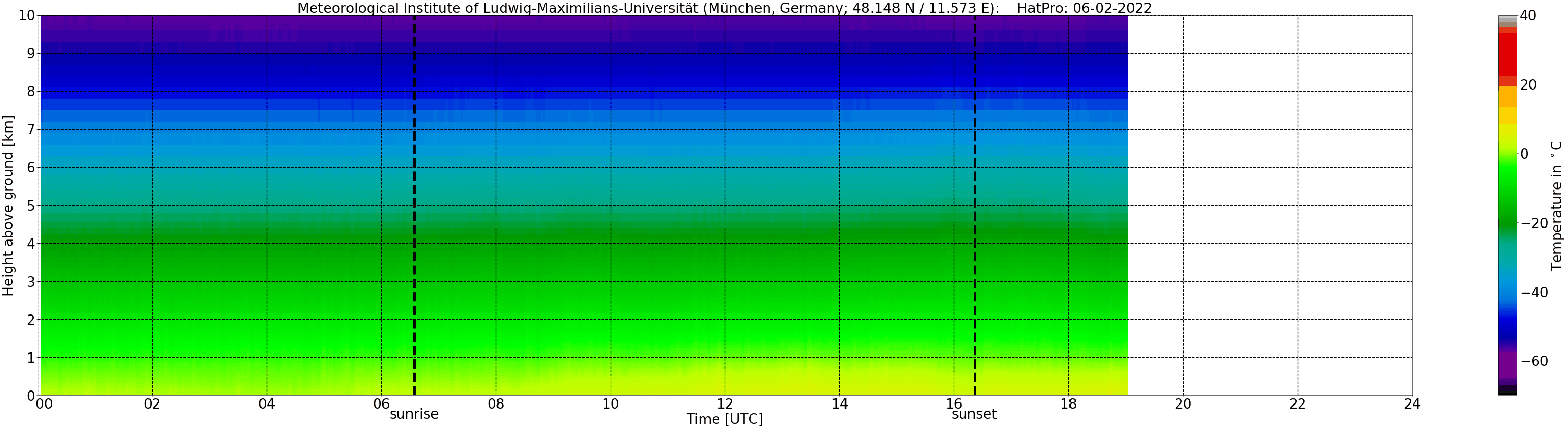Select the 'Temperature in °C' colorbar label

1556,206
